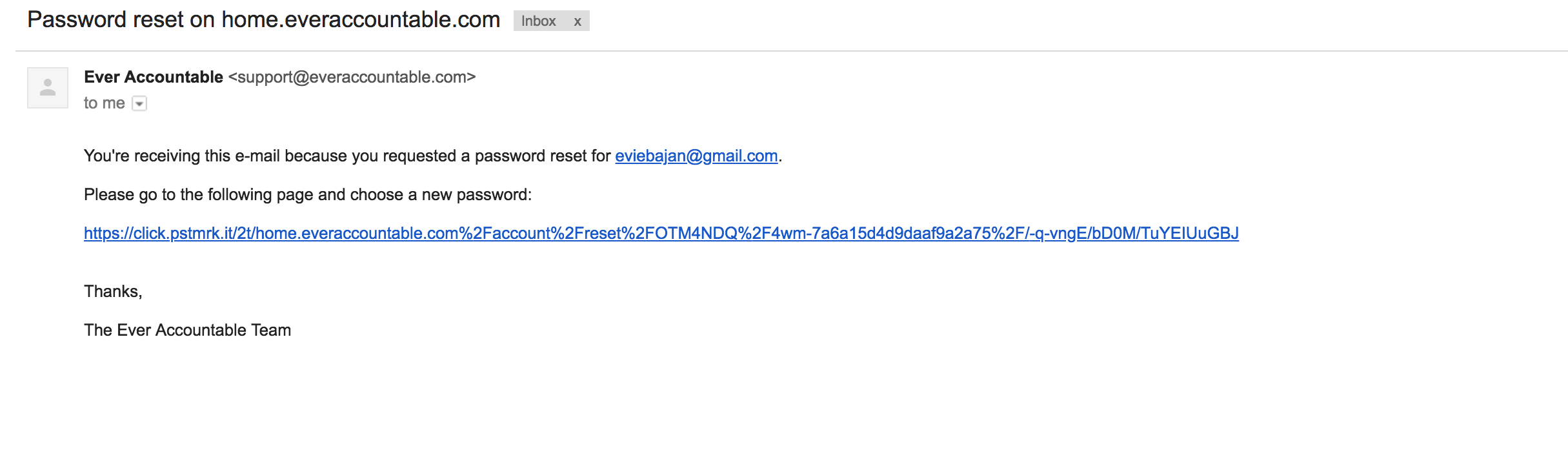Click "choose a new password:" text
Screen dimensions: 1568x461
click(x=441, y=194)
